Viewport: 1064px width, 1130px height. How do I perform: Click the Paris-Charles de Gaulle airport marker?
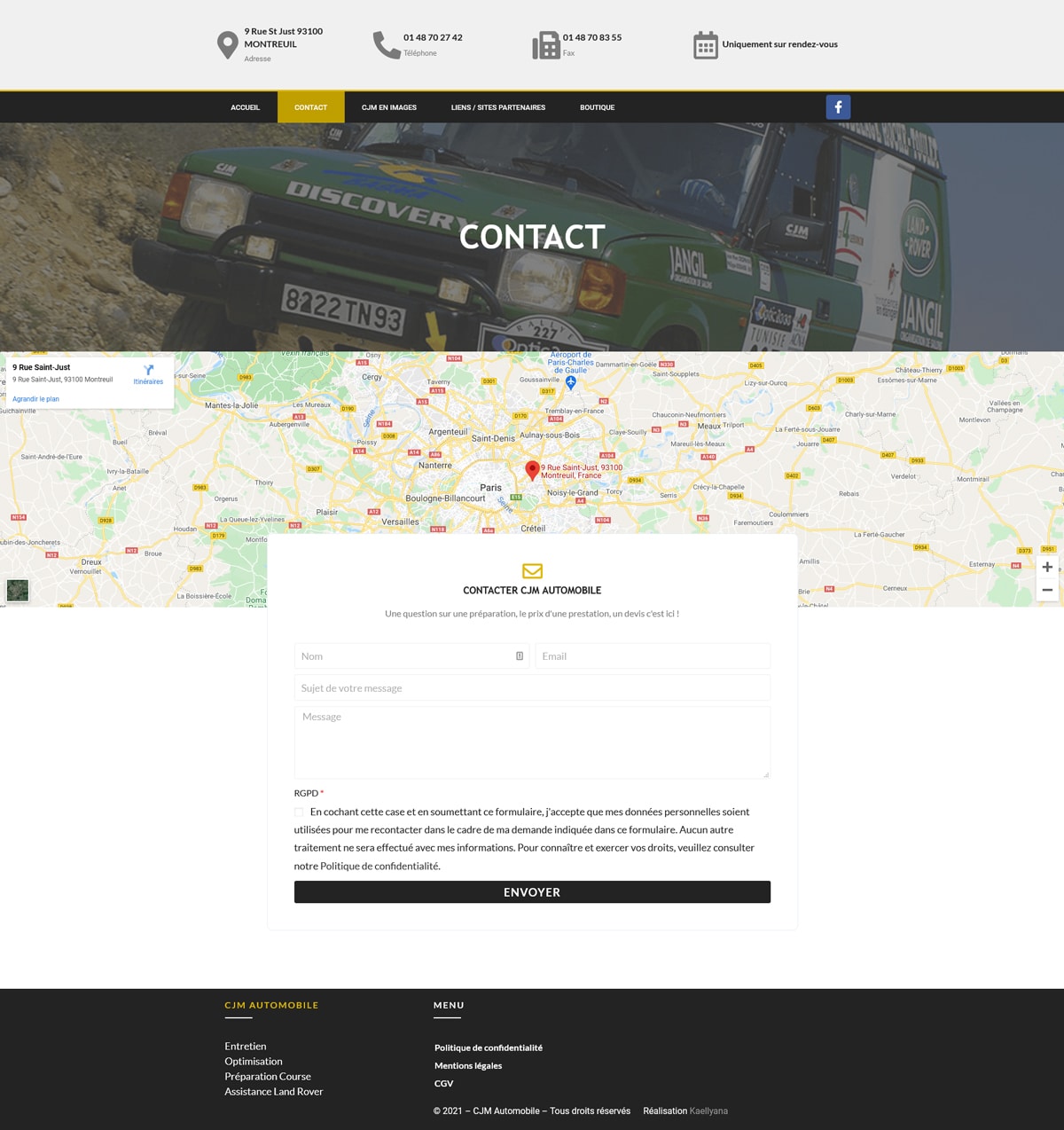[571, 382]
